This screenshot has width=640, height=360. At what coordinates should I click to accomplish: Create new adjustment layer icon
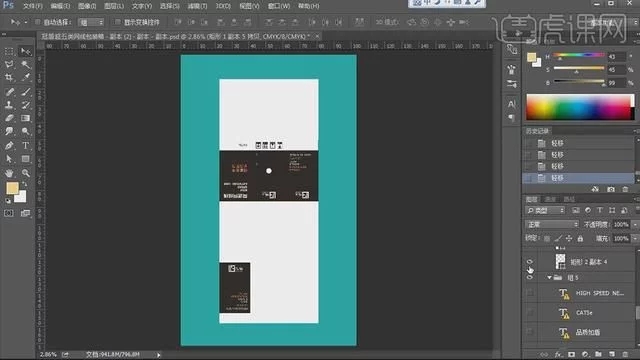pos(585,354)
